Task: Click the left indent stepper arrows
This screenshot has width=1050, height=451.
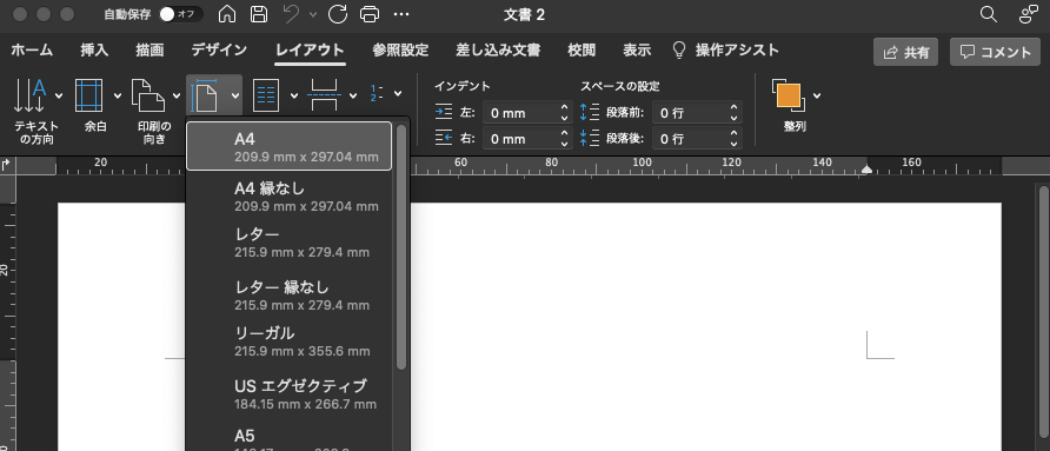Action: click(x=565, y=113)
